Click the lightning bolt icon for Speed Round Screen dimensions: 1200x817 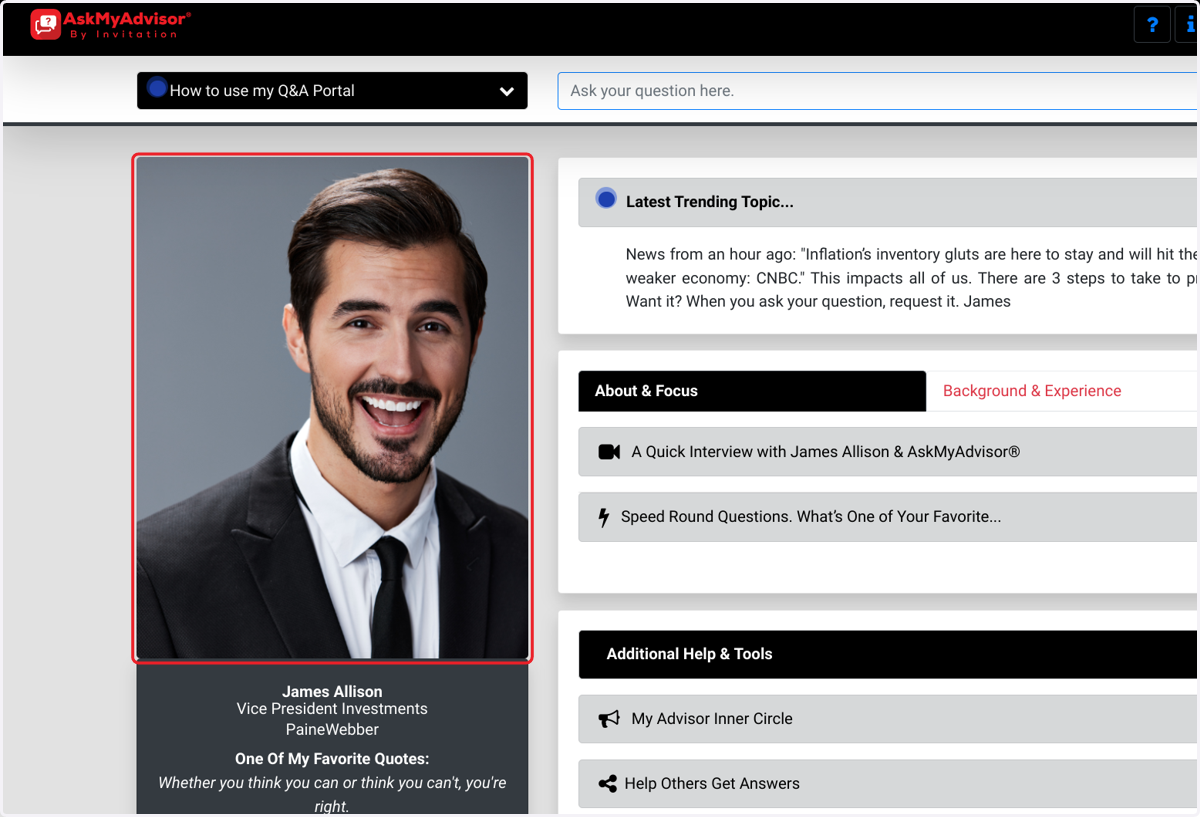tap(603, 517)
